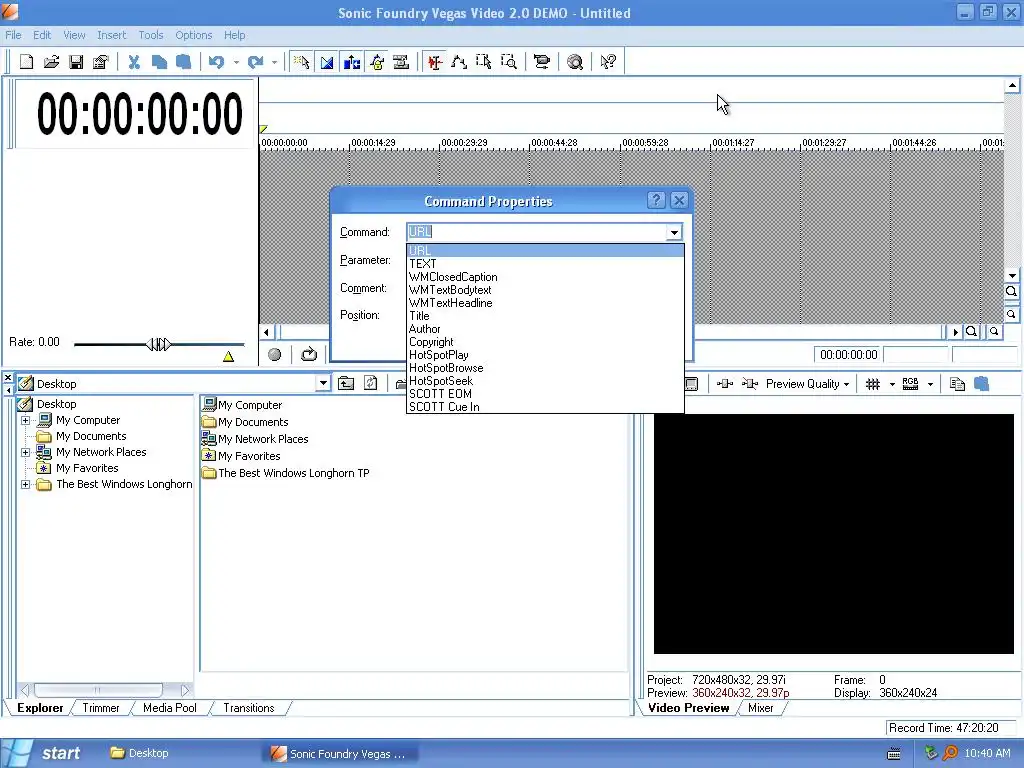Click the Cut scissors icon
The image size is (1024, 768).
(x=135, y=62)
